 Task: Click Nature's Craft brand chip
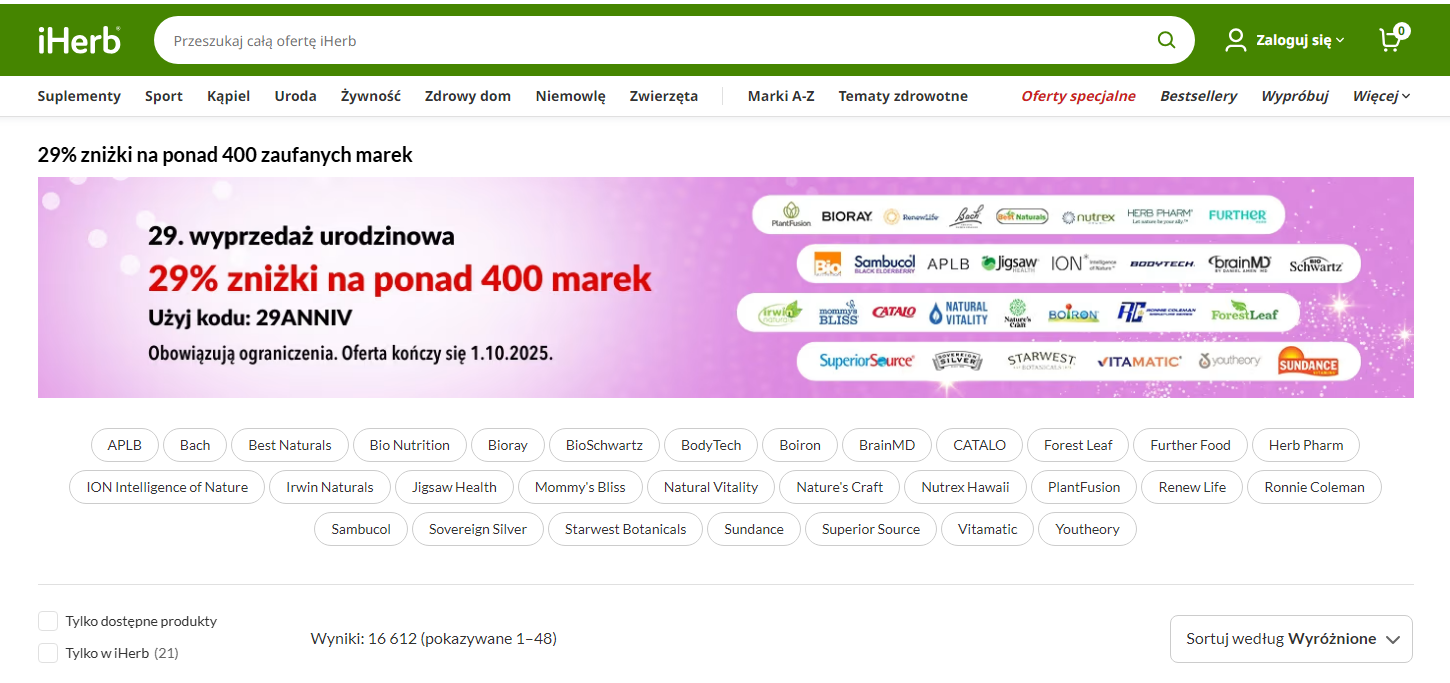pyautogui.click(x=840, y=487)
